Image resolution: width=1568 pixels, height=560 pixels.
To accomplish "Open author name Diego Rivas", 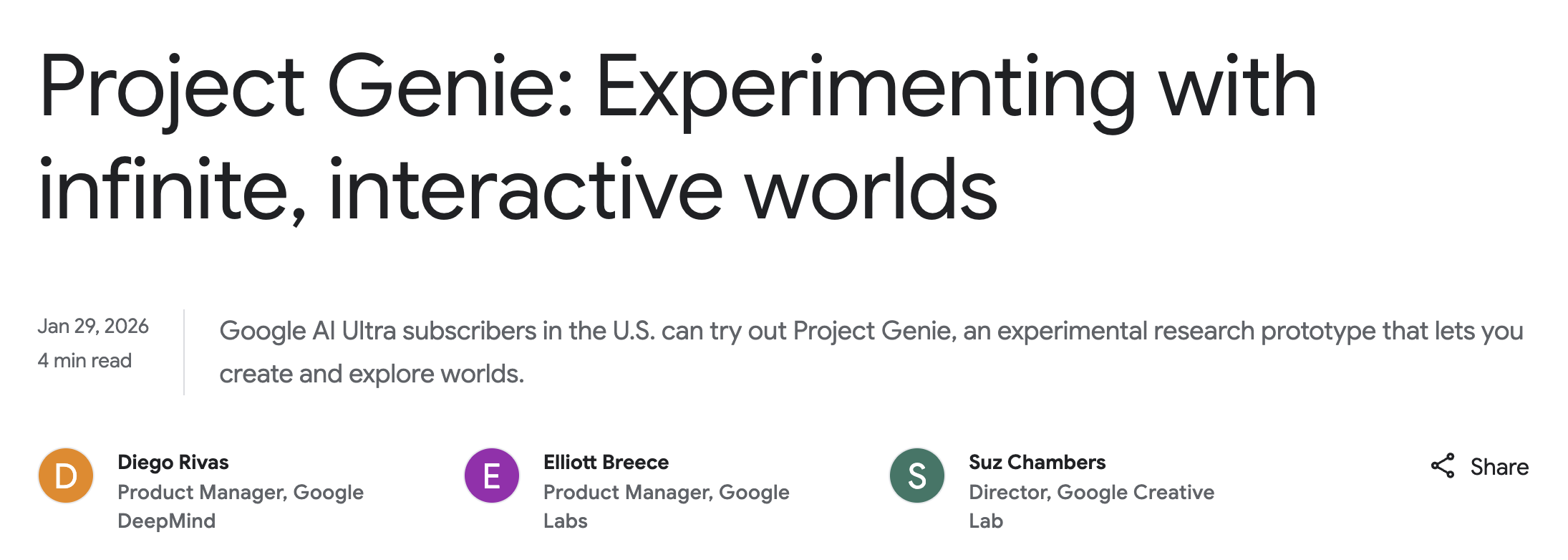I will pyautogui.click(x=173, y=463).
